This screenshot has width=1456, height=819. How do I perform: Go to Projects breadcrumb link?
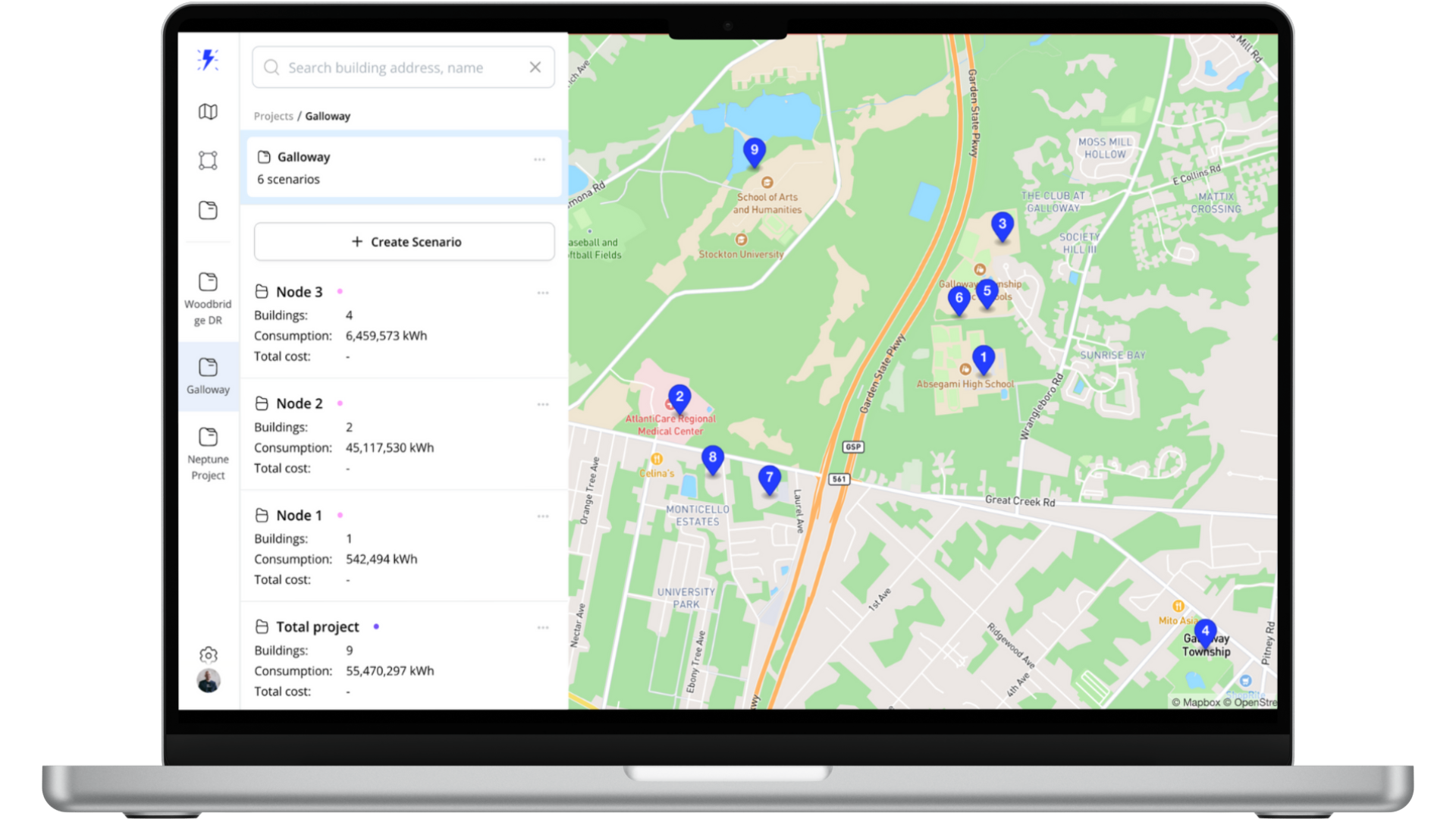273,116
